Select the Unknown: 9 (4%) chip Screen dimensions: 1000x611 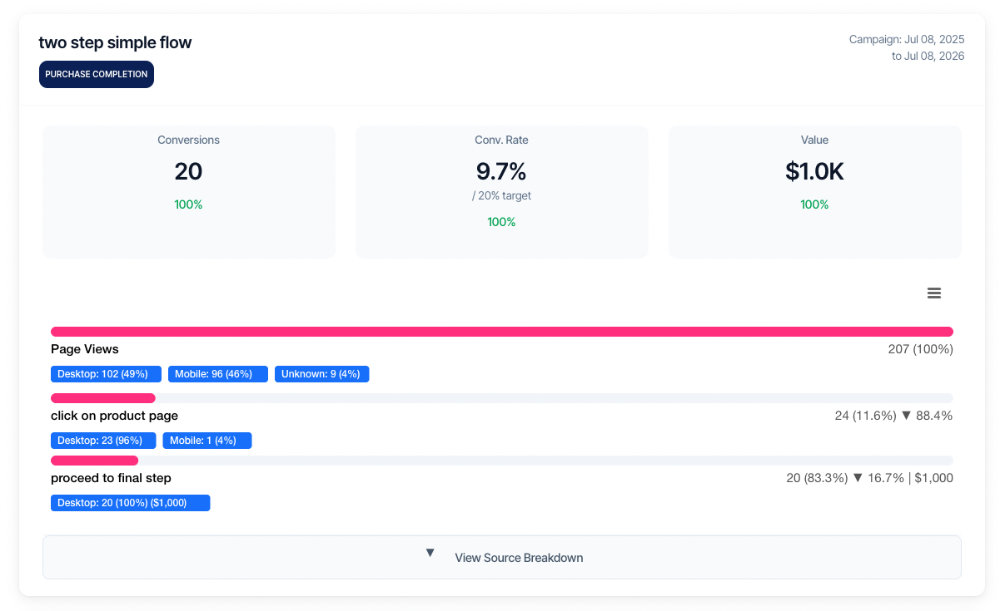[322, 374]
